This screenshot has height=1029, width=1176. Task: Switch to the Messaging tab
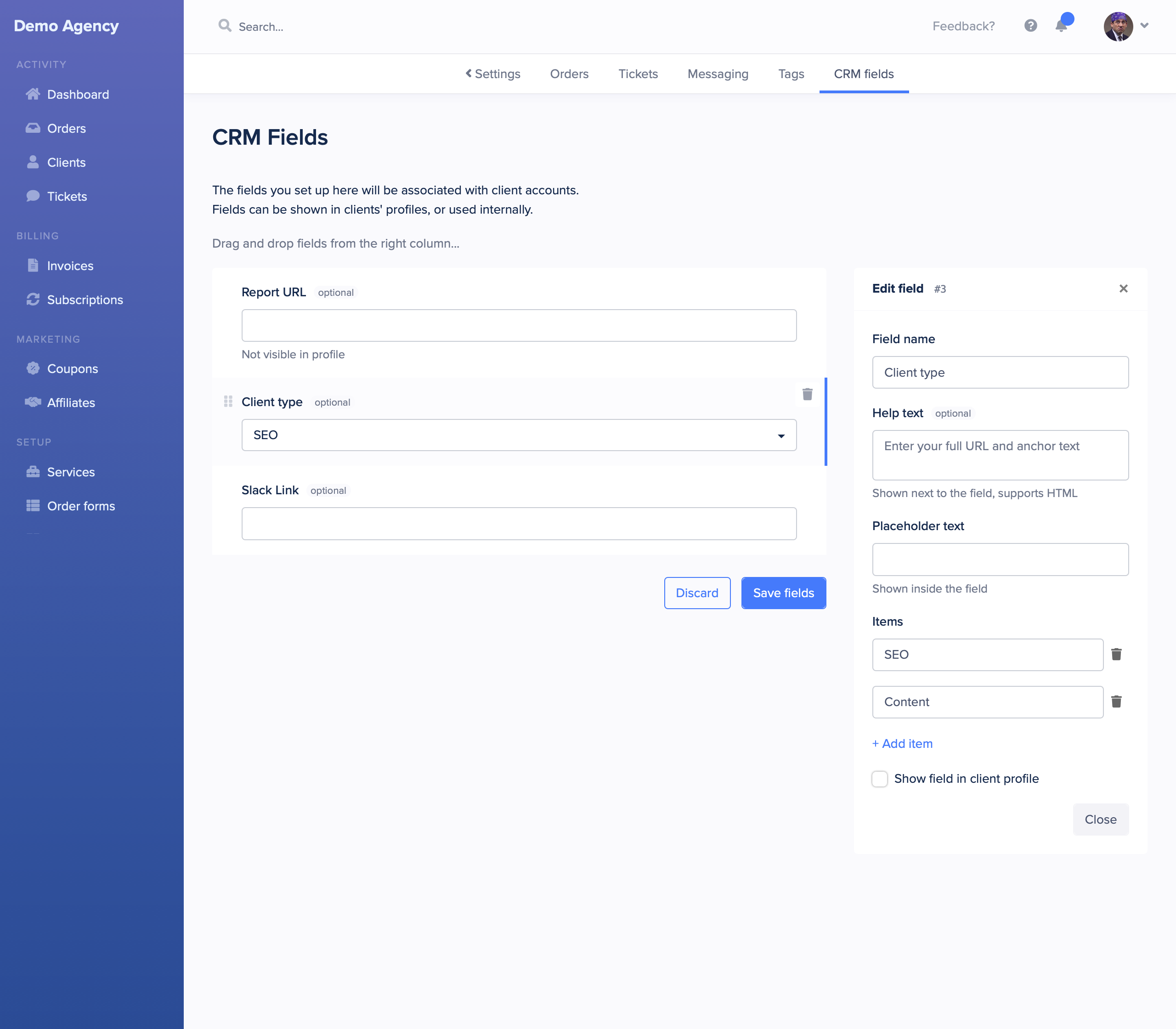718,73
